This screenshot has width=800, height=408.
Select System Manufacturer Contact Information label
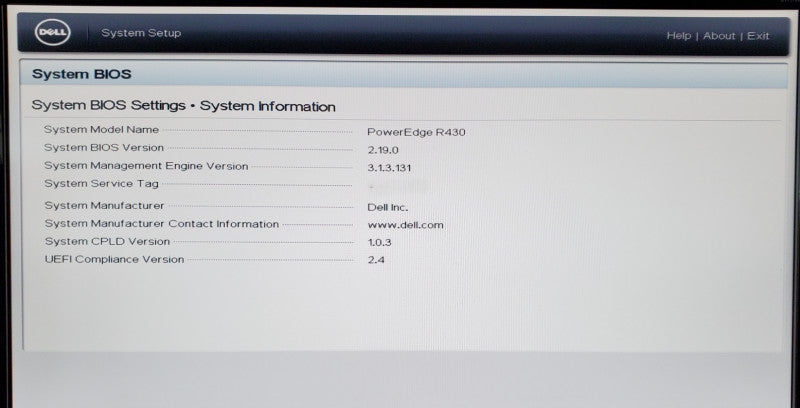162,224
